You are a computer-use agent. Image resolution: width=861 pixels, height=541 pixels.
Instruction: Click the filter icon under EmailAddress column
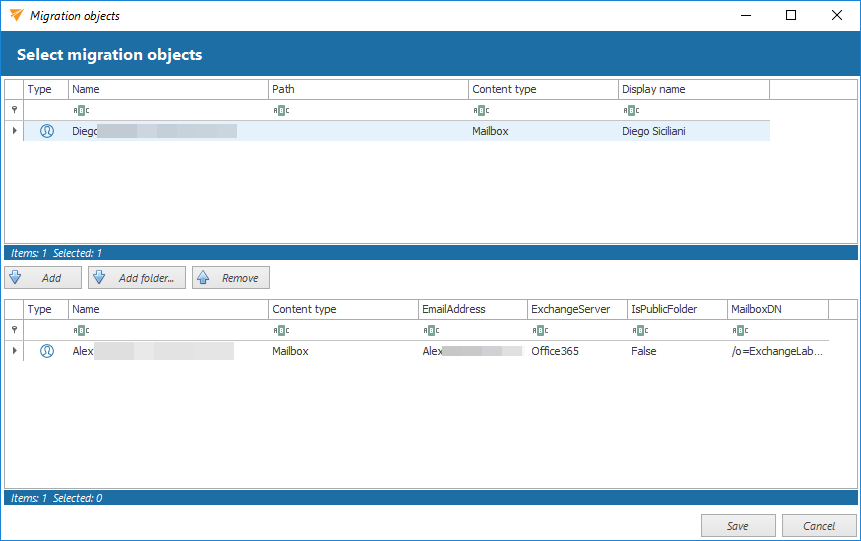click(x=430, y=330)
